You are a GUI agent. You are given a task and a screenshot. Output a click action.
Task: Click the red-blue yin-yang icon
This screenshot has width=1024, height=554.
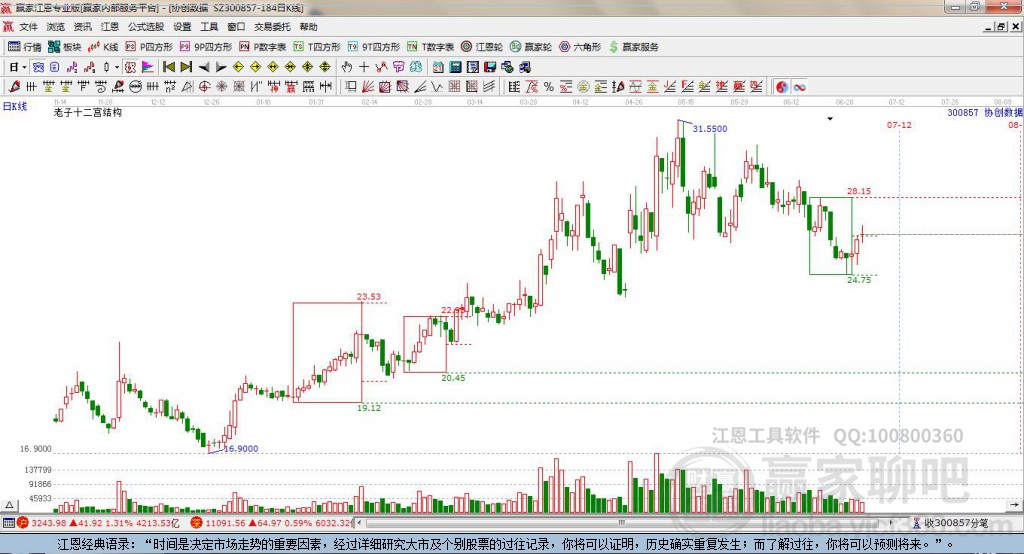(782, 86)
